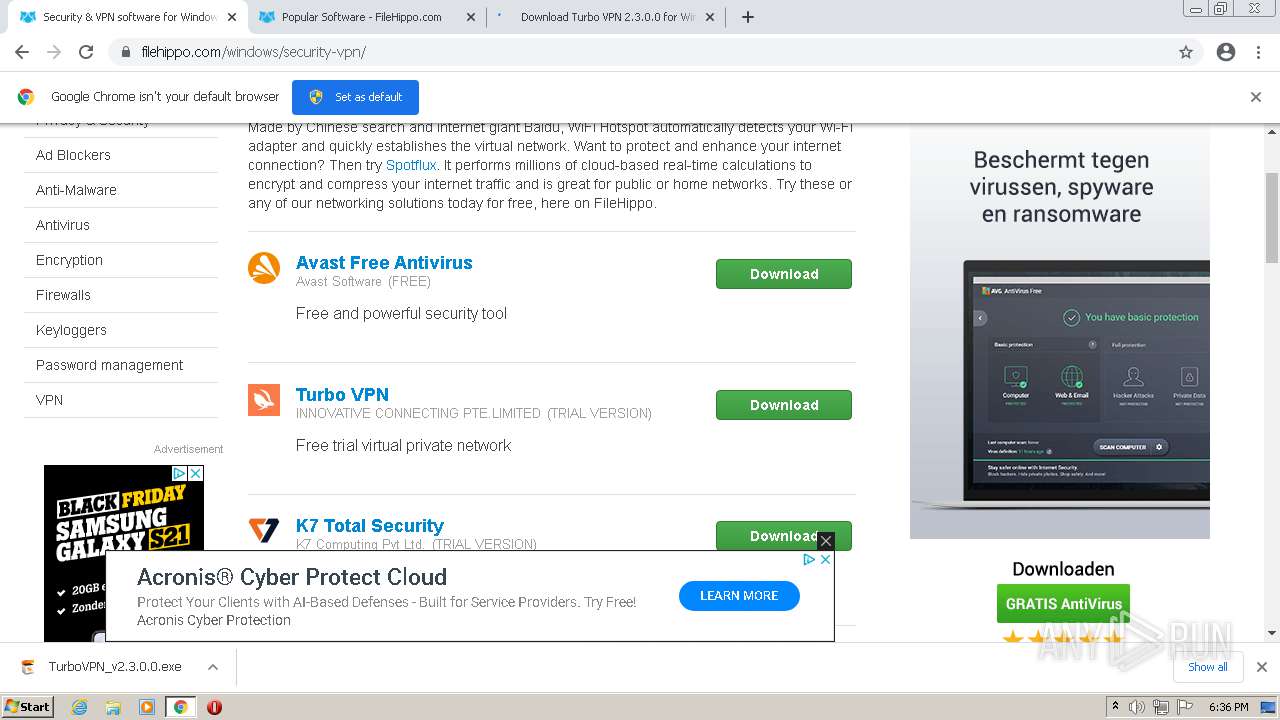The height and width of the screenshot is (720, 1280).
Task: Click the taskbar clock showing 6:36 PM
Action: 1228,707
